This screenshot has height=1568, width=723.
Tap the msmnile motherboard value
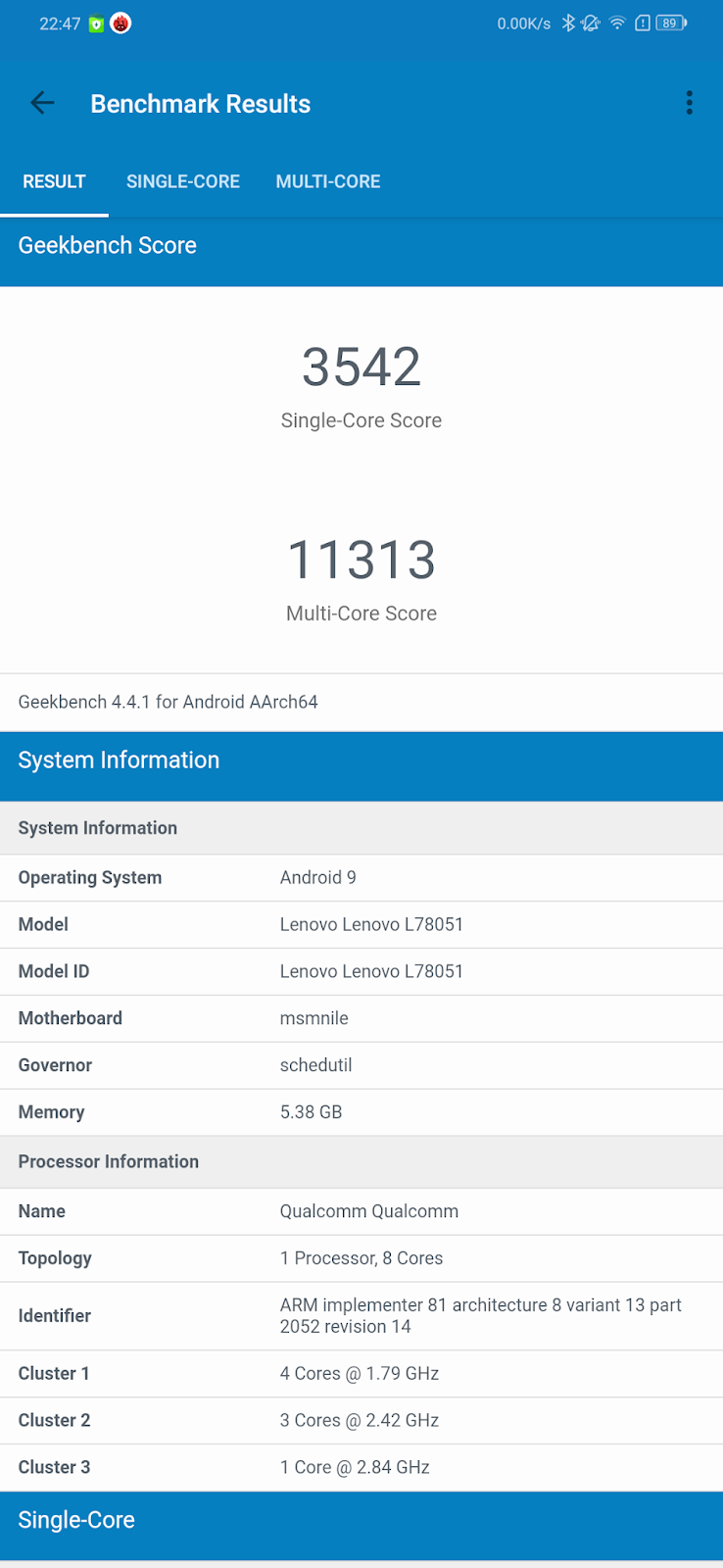[x=314, y=1018]
